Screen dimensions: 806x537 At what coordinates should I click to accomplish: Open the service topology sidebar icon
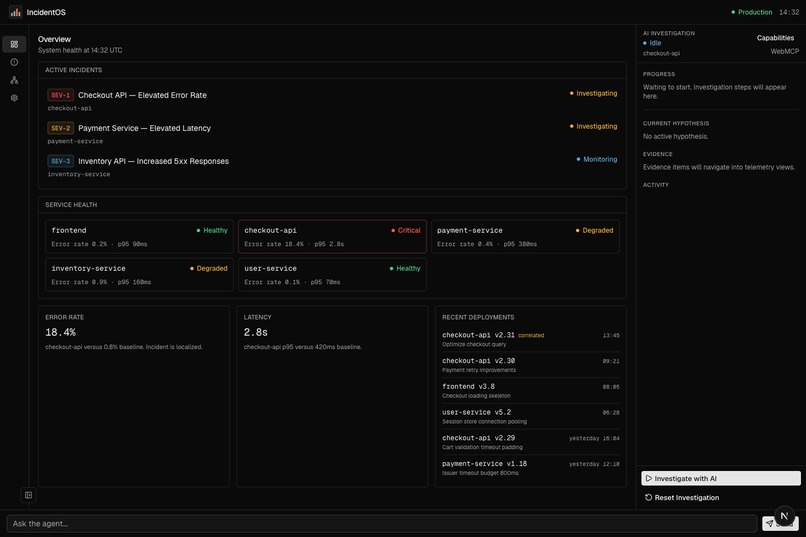pos(14,80)
